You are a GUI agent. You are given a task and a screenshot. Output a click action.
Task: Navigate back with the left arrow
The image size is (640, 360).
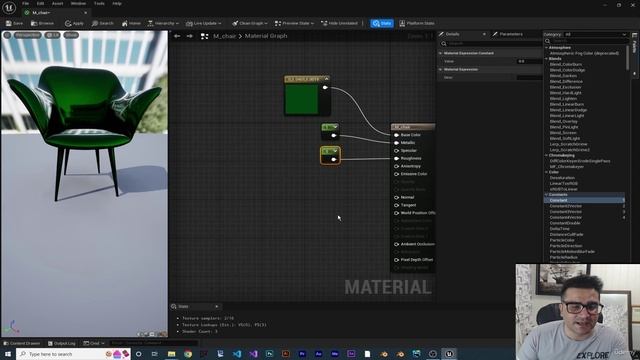177,36
